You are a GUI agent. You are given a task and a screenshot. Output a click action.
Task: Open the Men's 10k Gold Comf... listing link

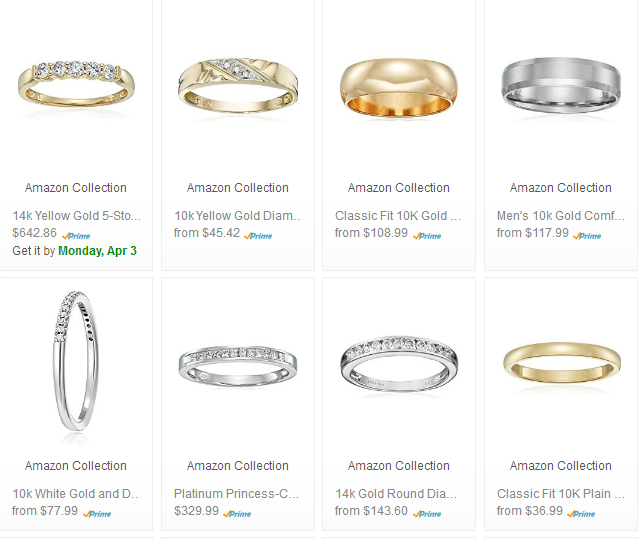(561, 216)
